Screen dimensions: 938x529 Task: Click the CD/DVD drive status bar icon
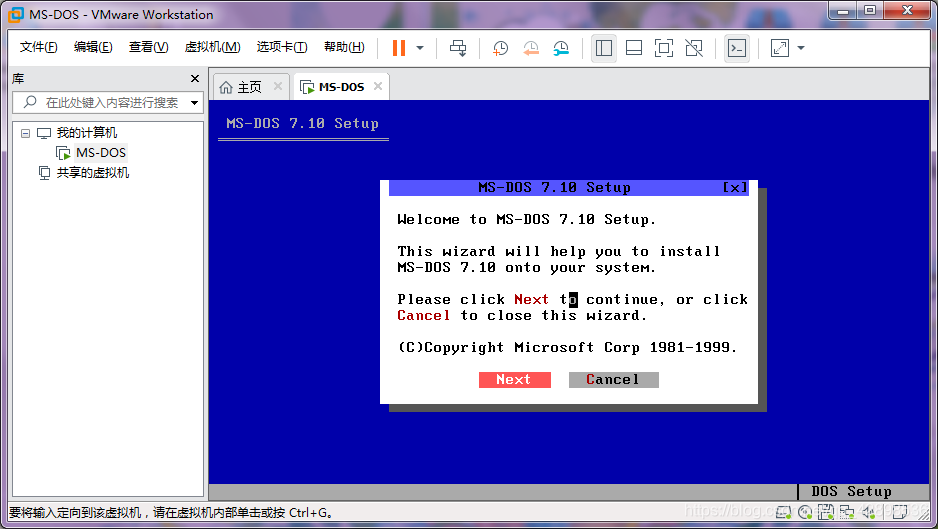805,512
